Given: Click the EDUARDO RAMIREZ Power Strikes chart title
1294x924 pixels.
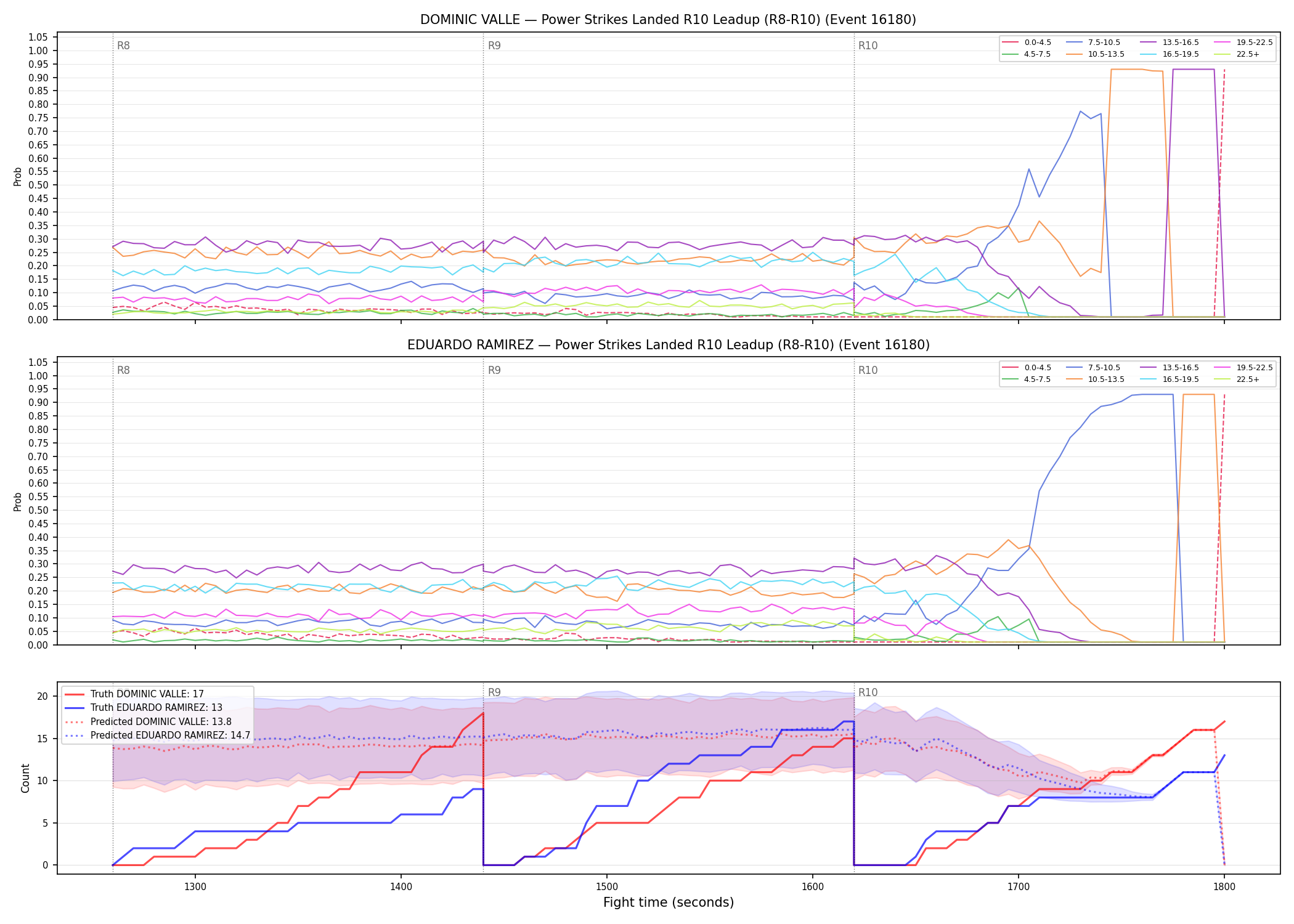Looking at the screenshot, I should 668,345.
